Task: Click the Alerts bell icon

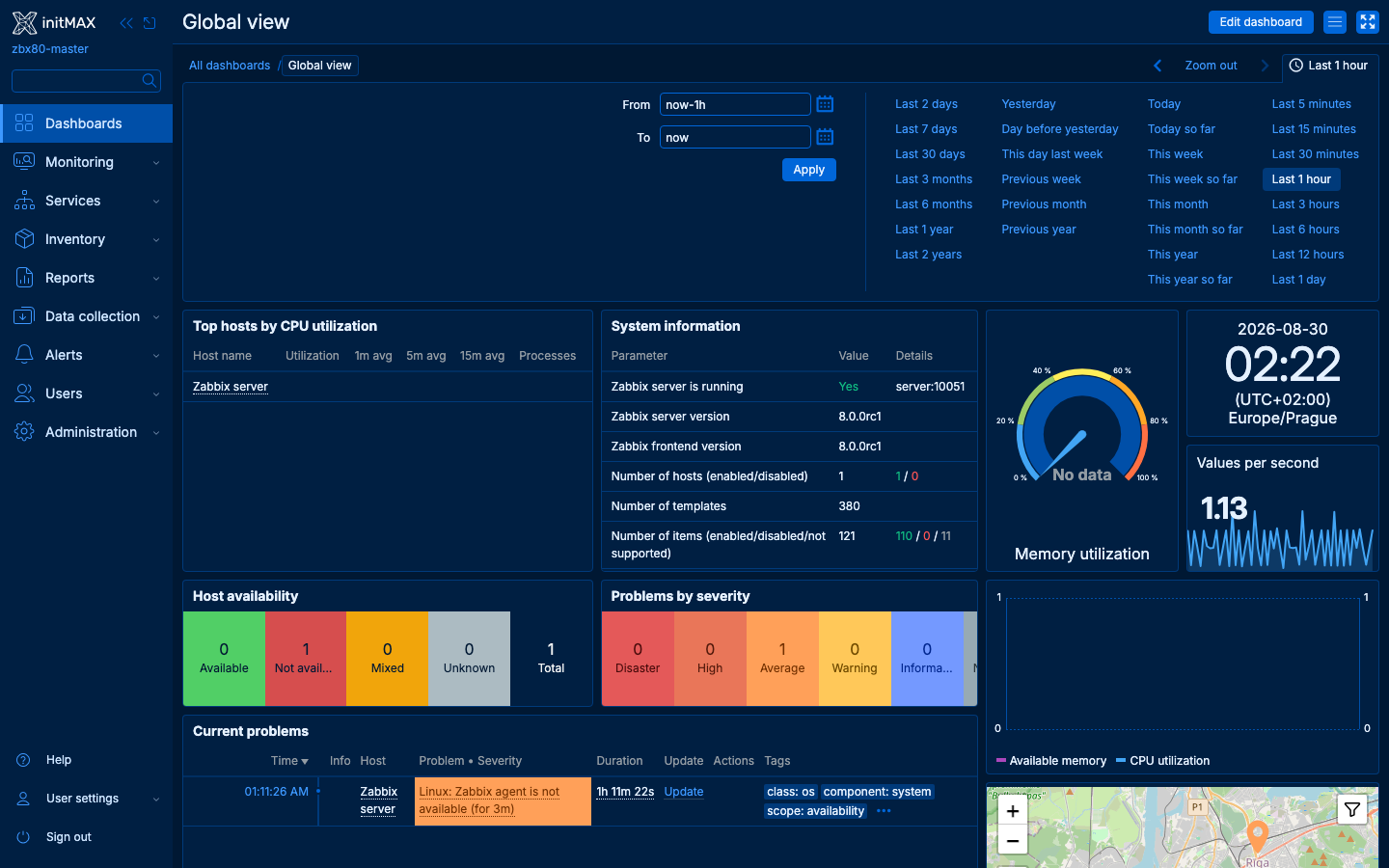Action: (24, 355)
